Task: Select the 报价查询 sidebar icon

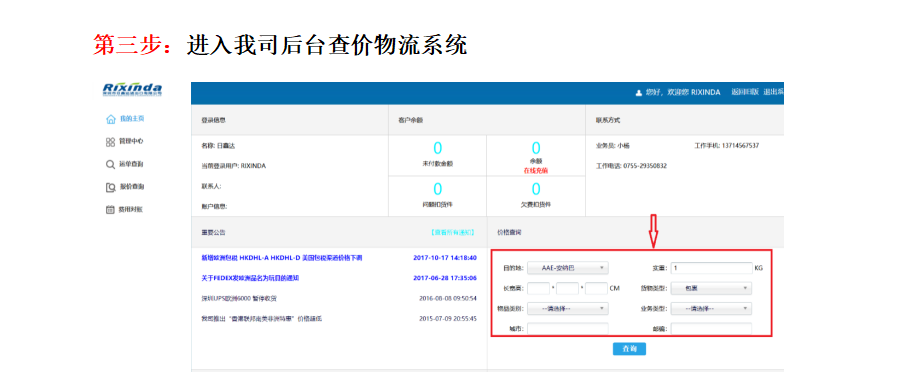Action: 110,187
